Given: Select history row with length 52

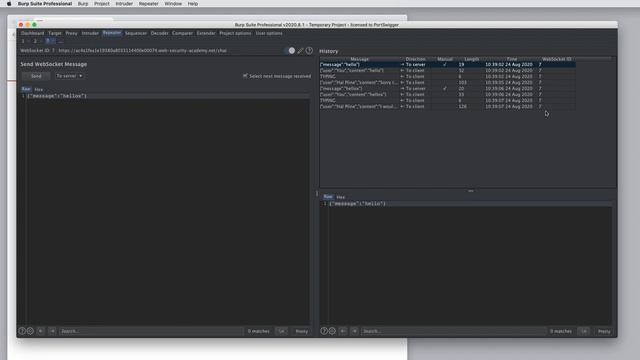Looking at the screenshot, I should (x=448, y=71).
